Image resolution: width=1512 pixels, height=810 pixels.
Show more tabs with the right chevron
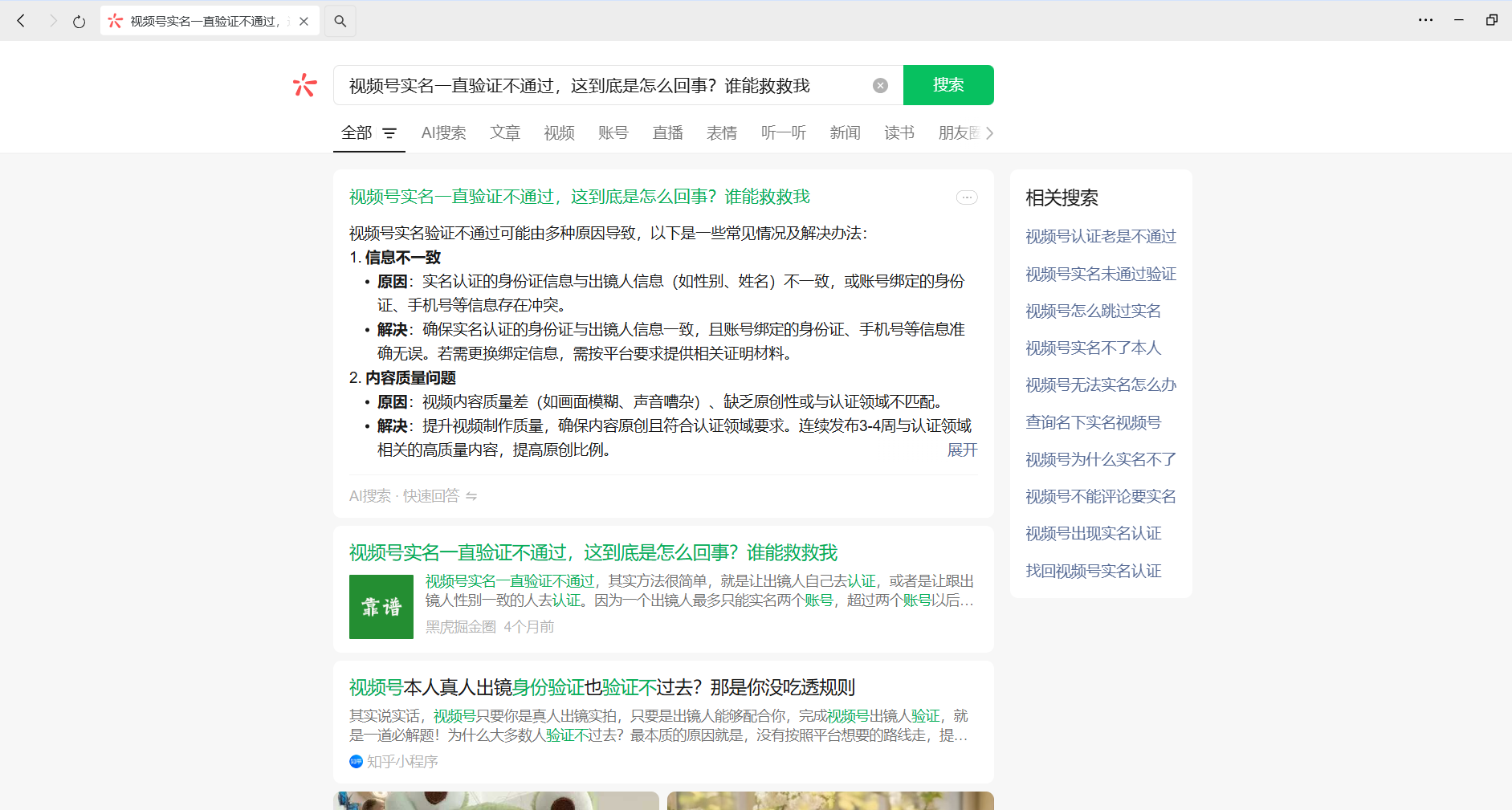click(x=989, y=133)
